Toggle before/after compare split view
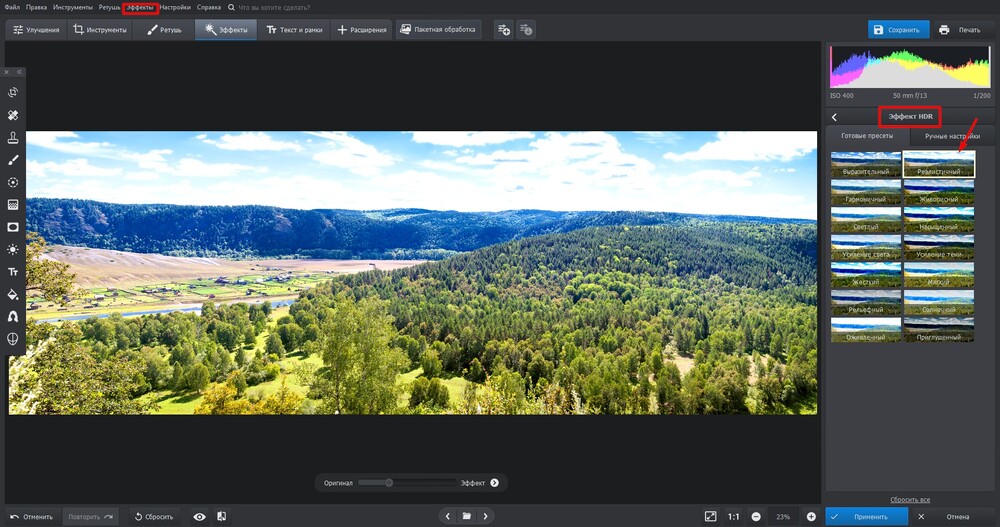The image size is (1000, 527). 221,516
